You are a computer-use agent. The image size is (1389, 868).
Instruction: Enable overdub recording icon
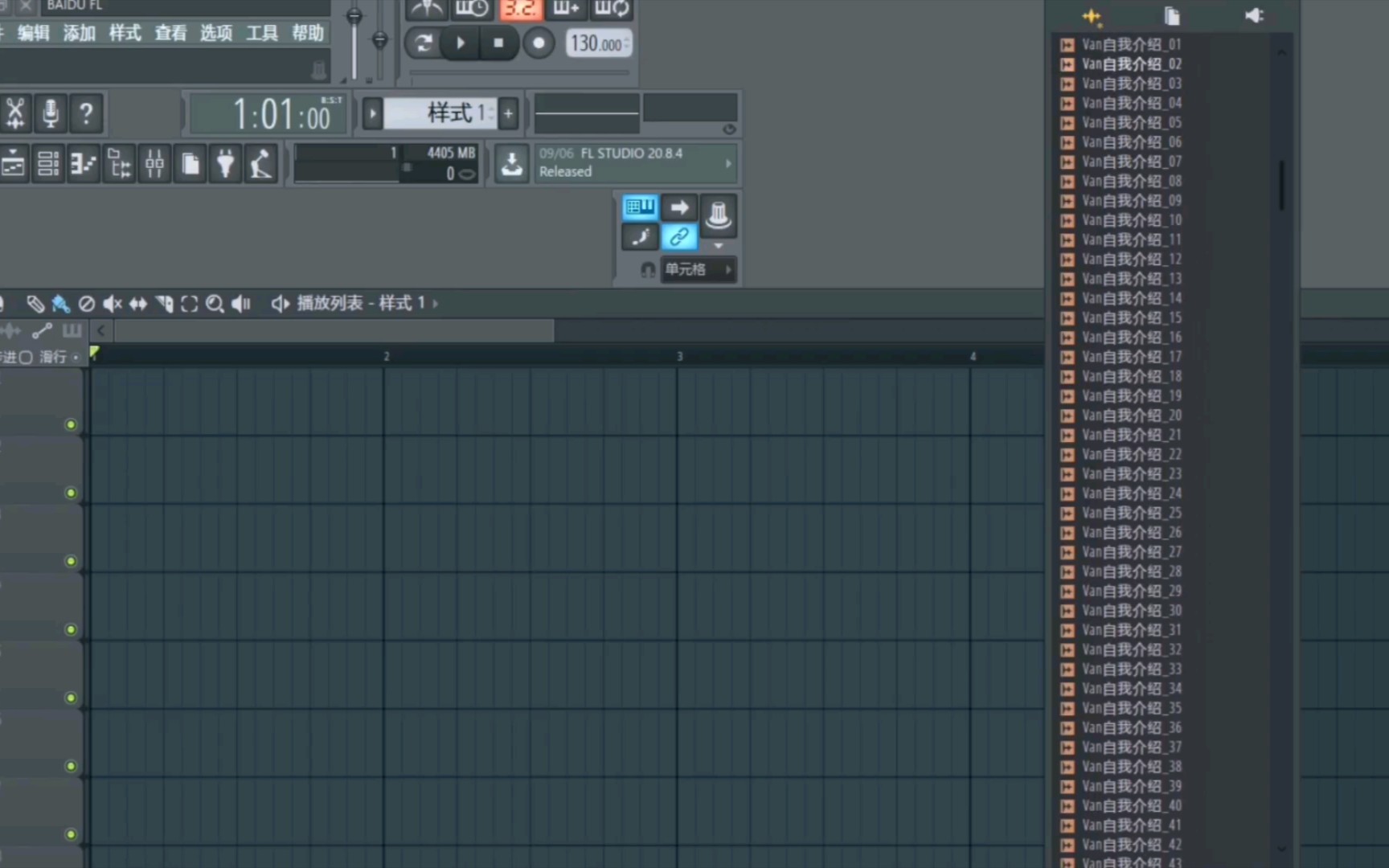(x=566, y=10)
